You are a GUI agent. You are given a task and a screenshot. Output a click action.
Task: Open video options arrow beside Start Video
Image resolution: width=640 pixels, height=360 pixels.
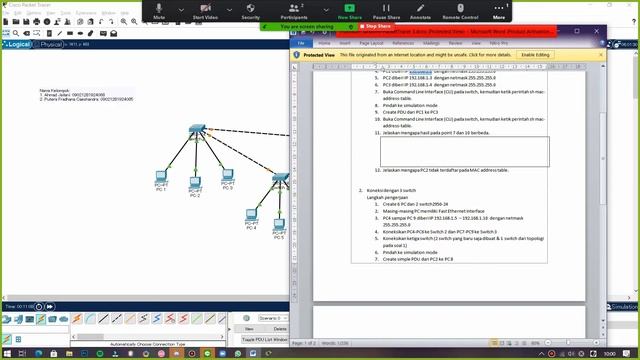tap(229, 9)
